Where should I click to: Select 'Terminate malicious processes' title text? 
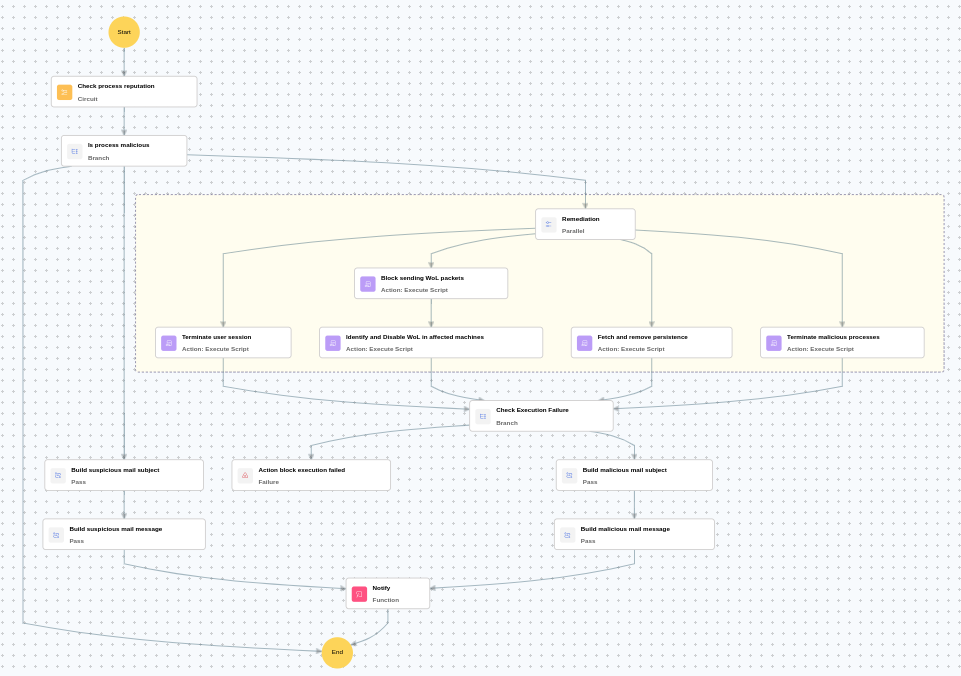833,337
